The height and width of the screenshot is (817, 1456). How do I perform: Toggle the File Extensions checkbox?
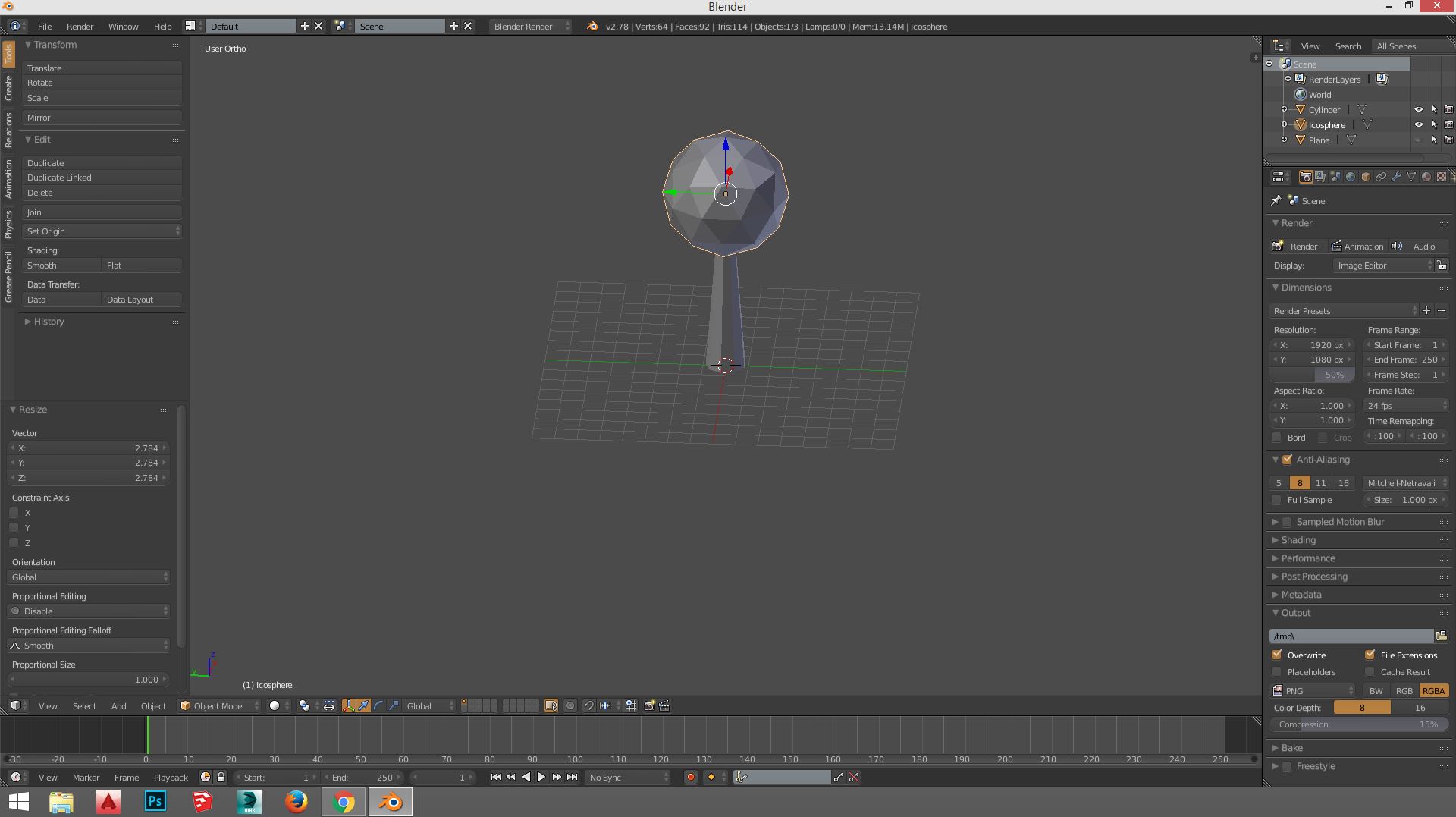click(1370, 655)
